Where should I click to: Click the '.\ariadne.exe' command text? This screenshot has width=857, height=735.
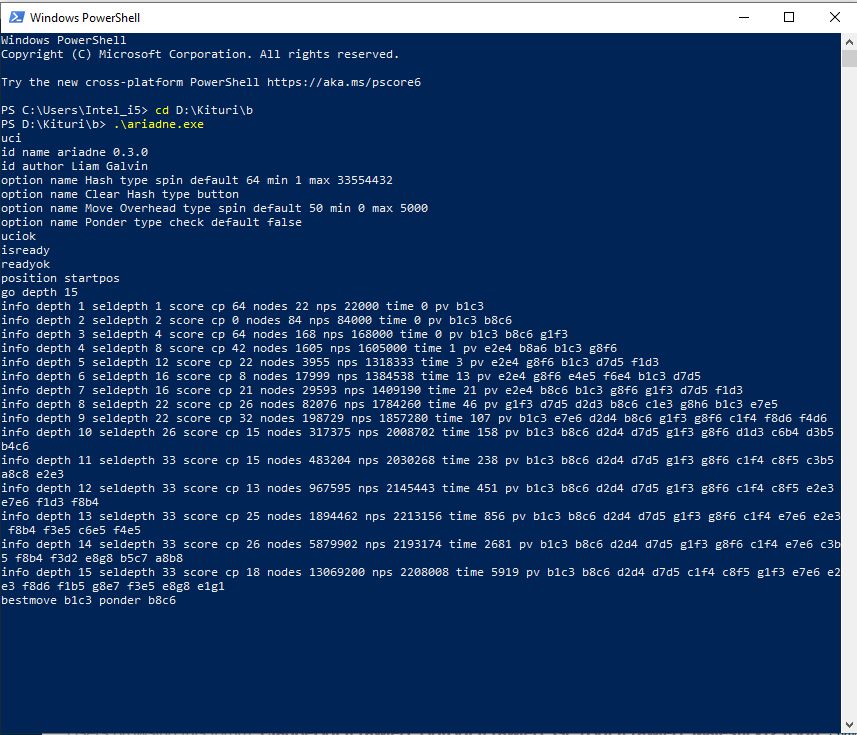(x=159, y=124)
